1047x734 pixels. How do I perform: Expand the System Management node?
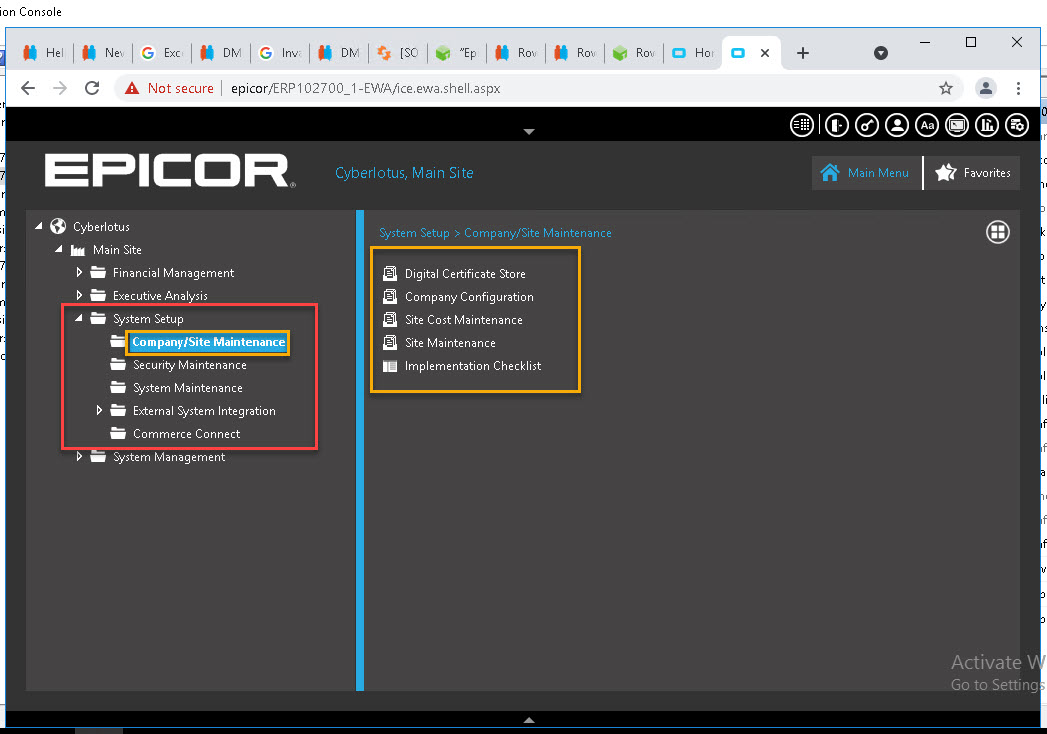[x=79, y=456]
